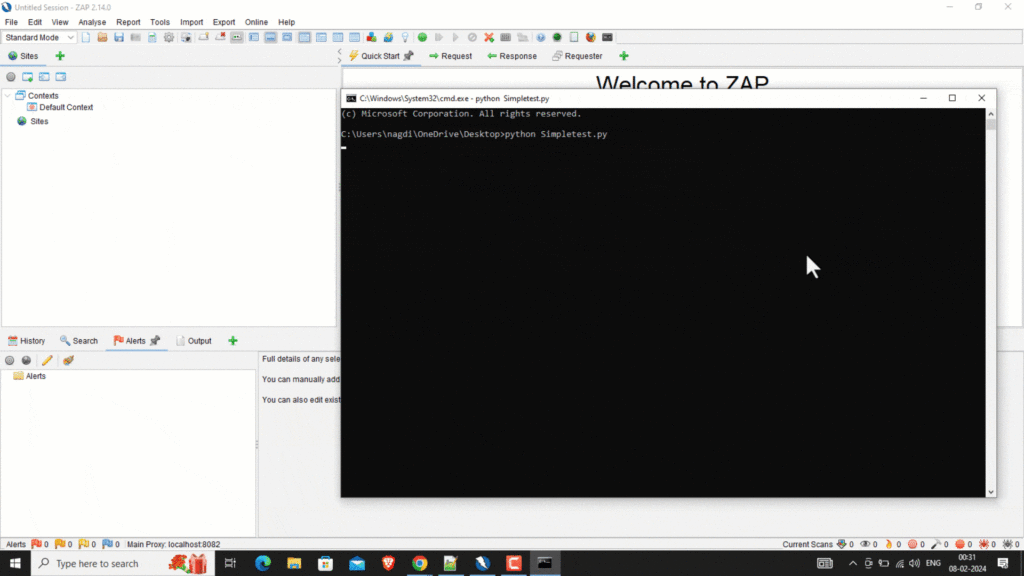Toggle the full layout toolbar icon
The image size is (1024, 576).
click(x=287, y=37)
